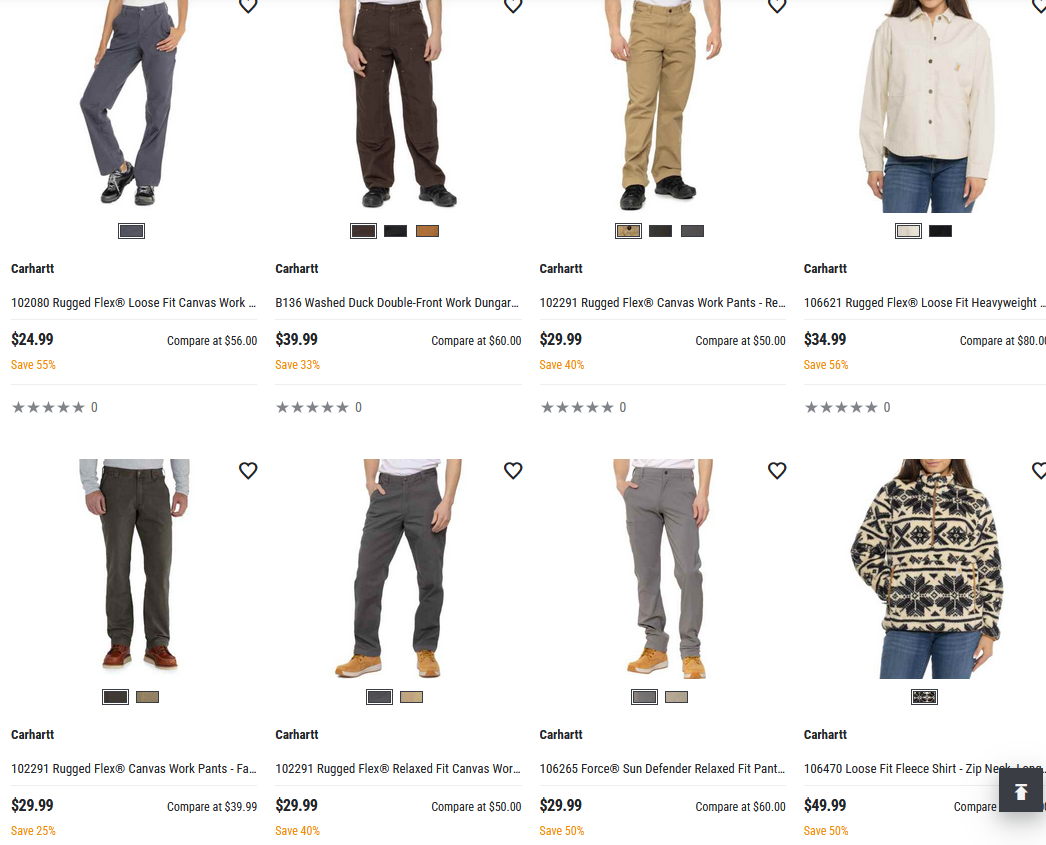The width and height of the screenshot is (1046, 845).
Task: Pick black swatch for Loose Fit Heavyweight shirt
Action: click(940, 231)
